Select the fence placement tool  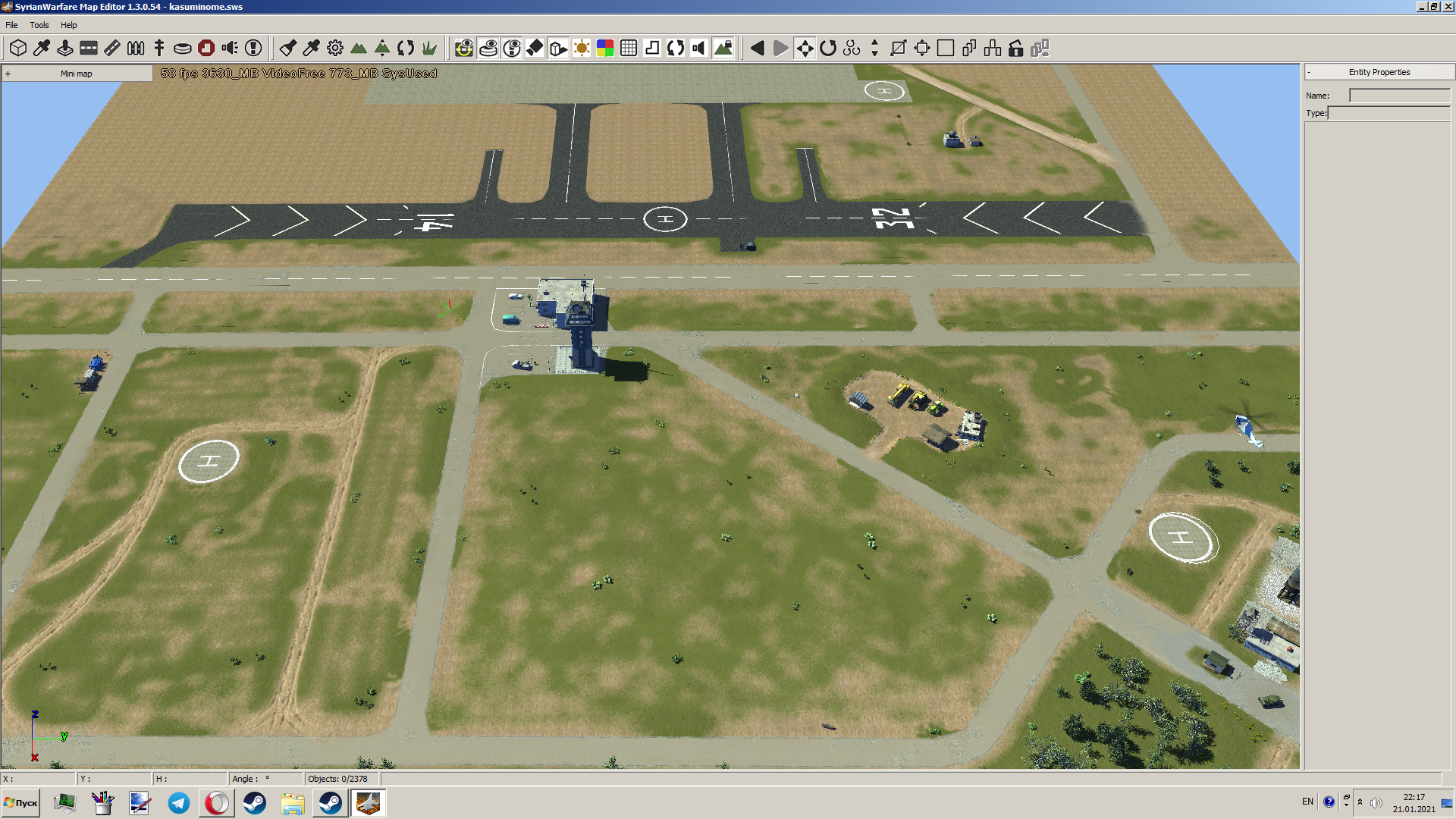tap(136, 49)
